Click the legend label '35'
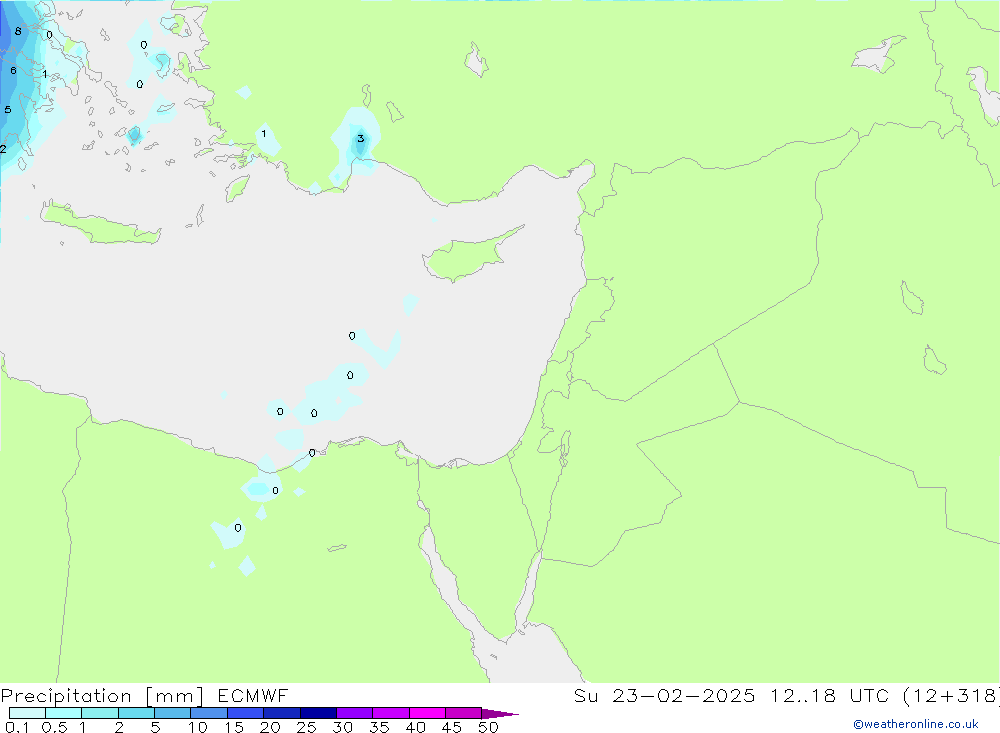This screenshot has height=733, width=1000. (379, 727)
